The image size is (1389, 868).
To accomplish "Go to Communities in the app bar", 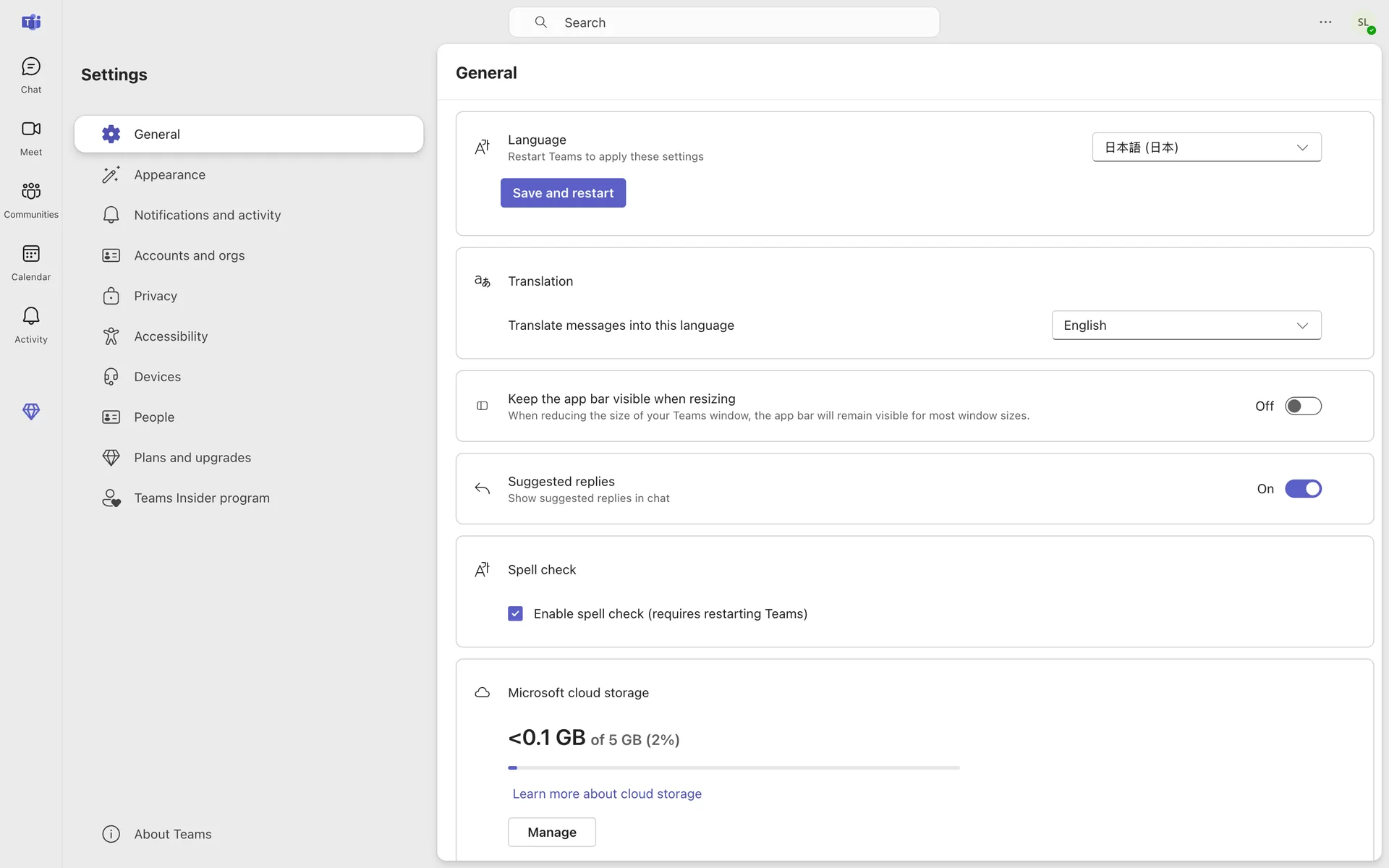I will point(31,200).
